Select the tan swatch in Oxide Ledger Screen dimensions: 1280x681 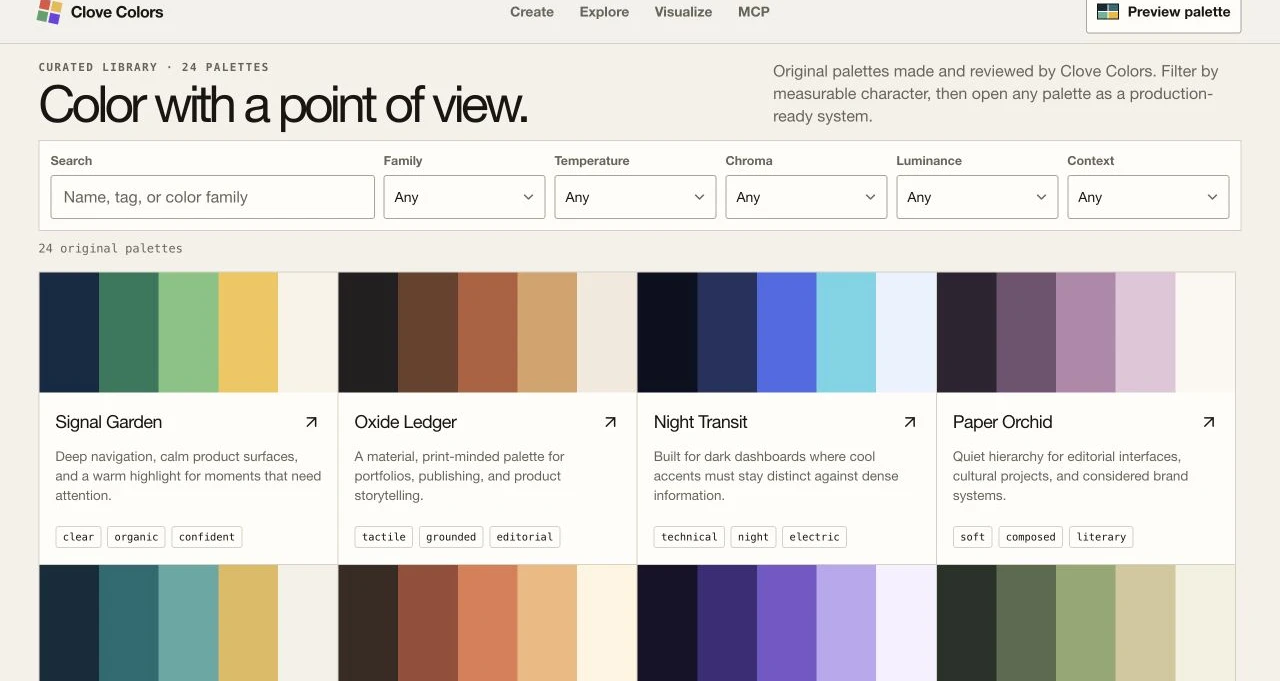tap(548, 332)
